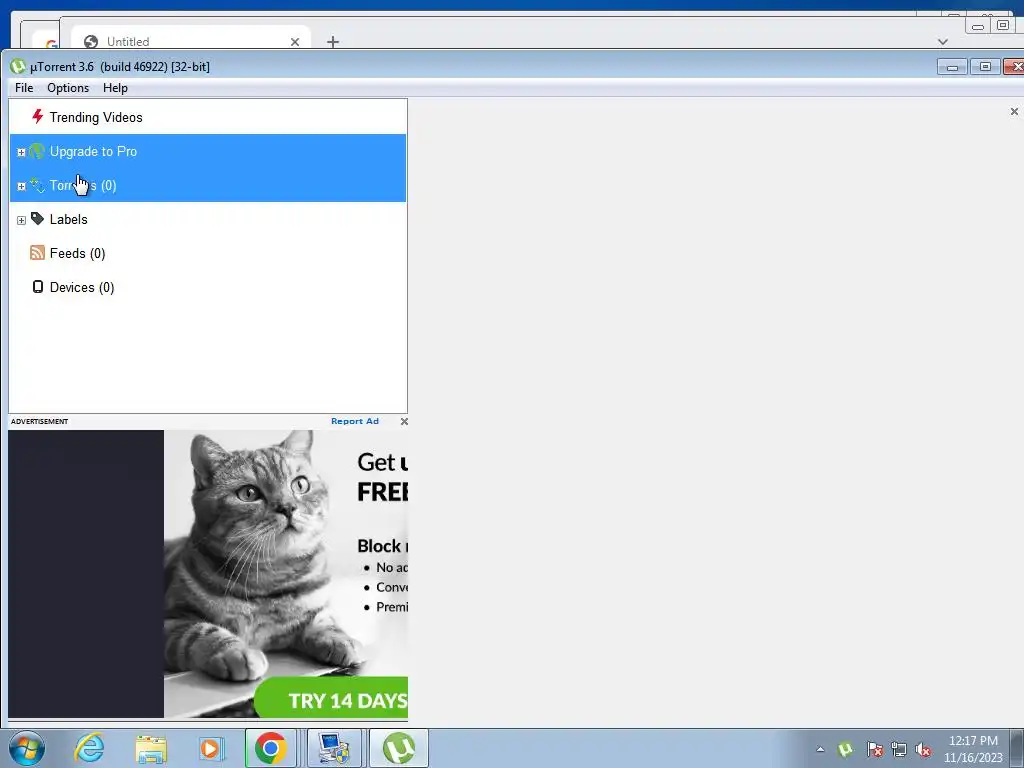This screenshot has height=768, width=1024.
Task: Switch to Chrome in the taskbar
Action: pos(270,748)
